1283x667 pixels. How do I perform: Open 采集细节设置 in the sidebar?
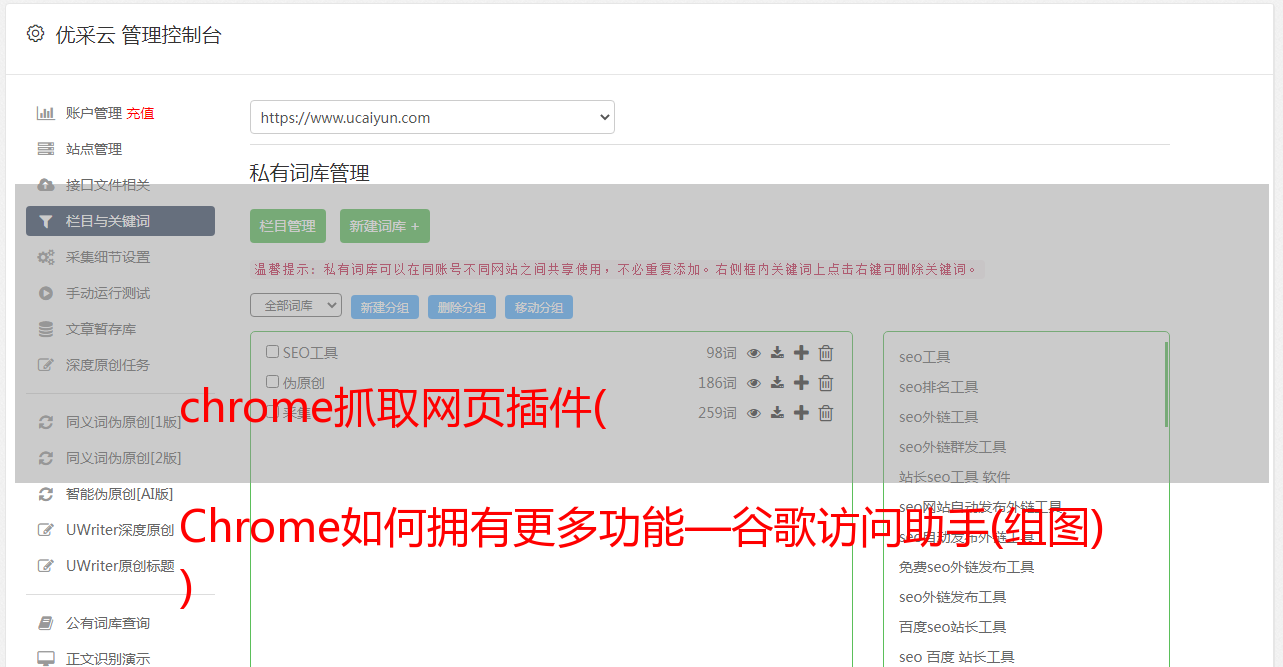click(x=108, y=257)
